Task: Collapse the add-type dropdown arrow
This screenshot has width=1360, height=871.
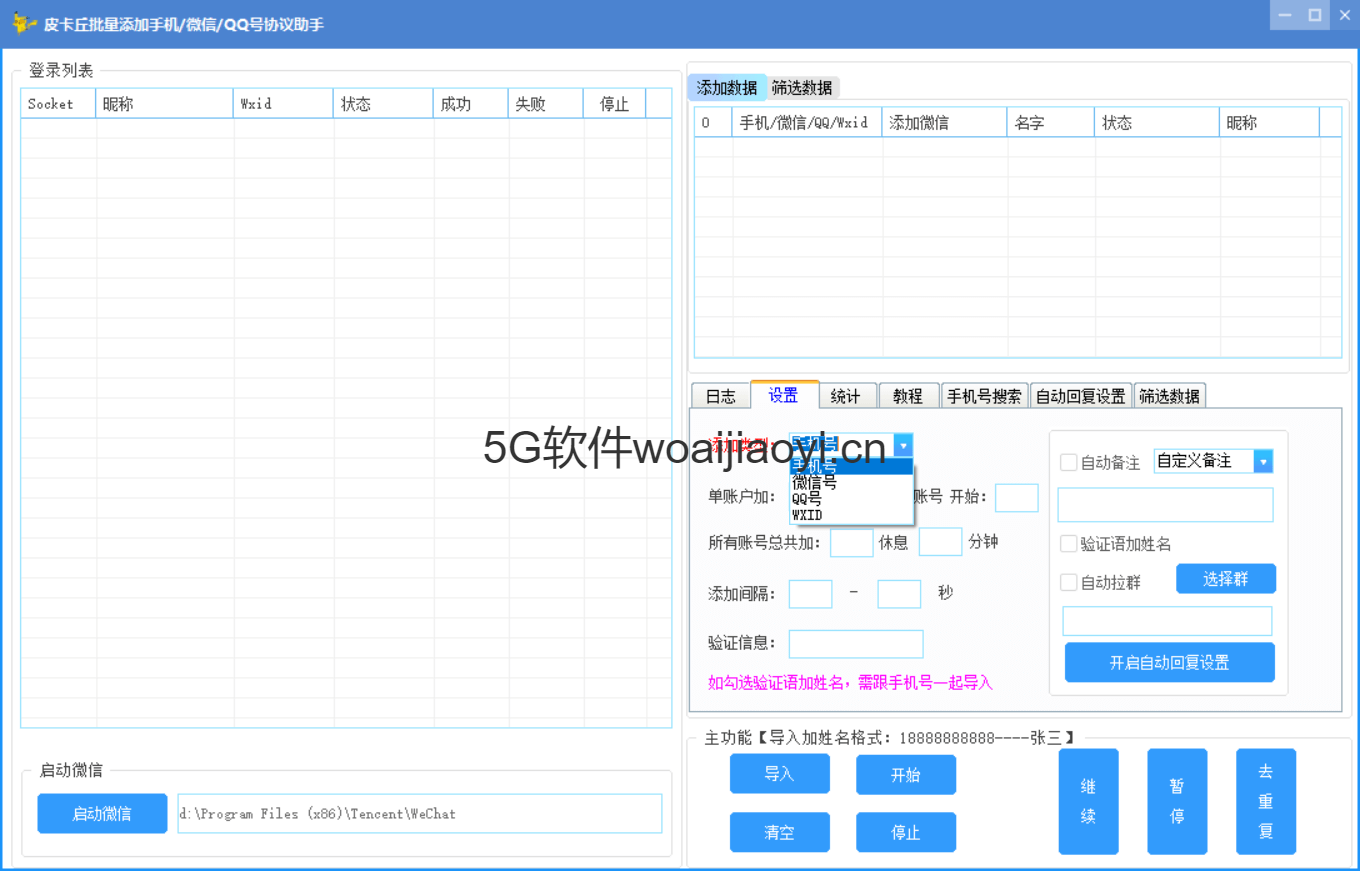Action: tap(903, 445)
